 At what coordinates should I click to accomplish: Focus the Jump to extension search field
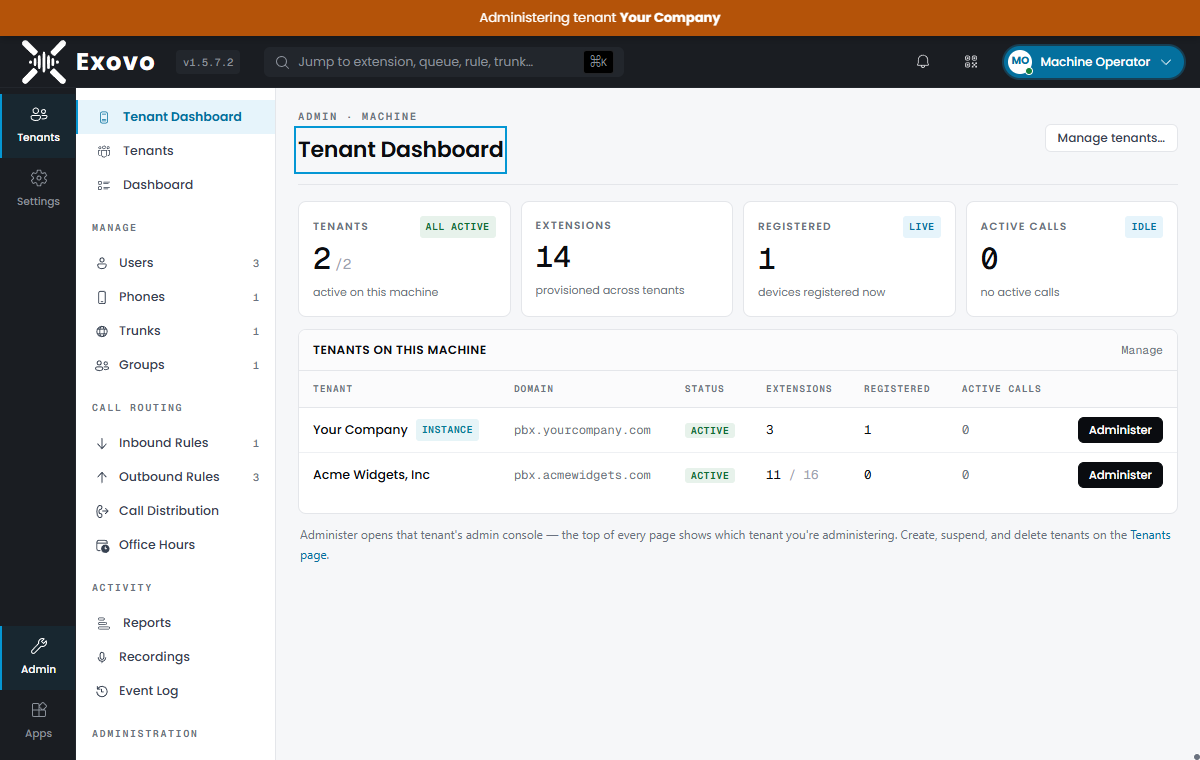(444, 62)
